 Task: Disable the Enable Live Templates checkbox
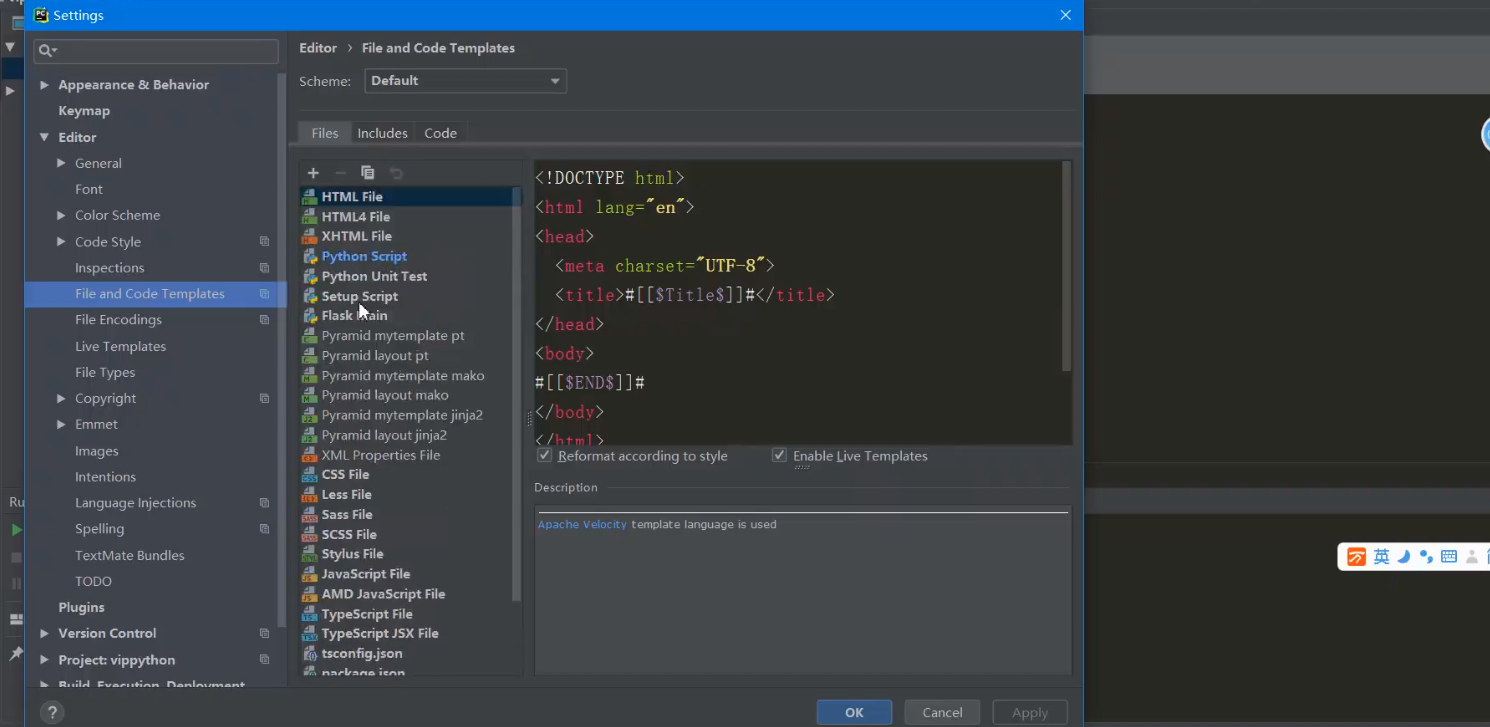pos(780,456)
